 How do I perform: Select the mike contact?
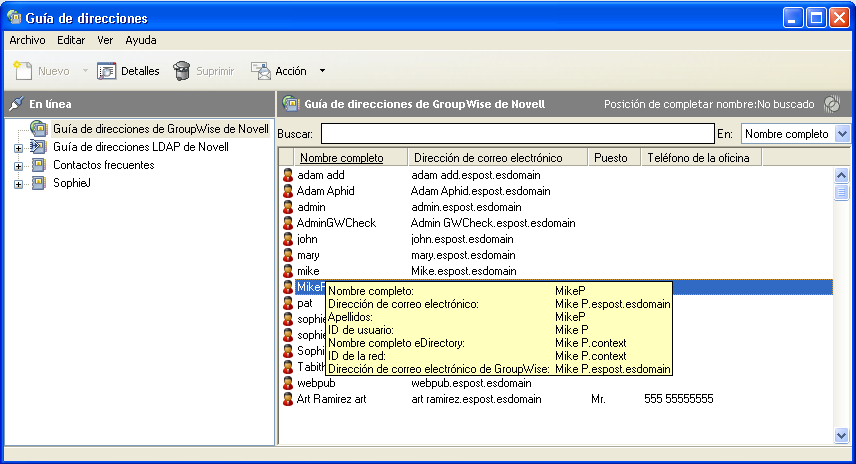coord(308,271)
